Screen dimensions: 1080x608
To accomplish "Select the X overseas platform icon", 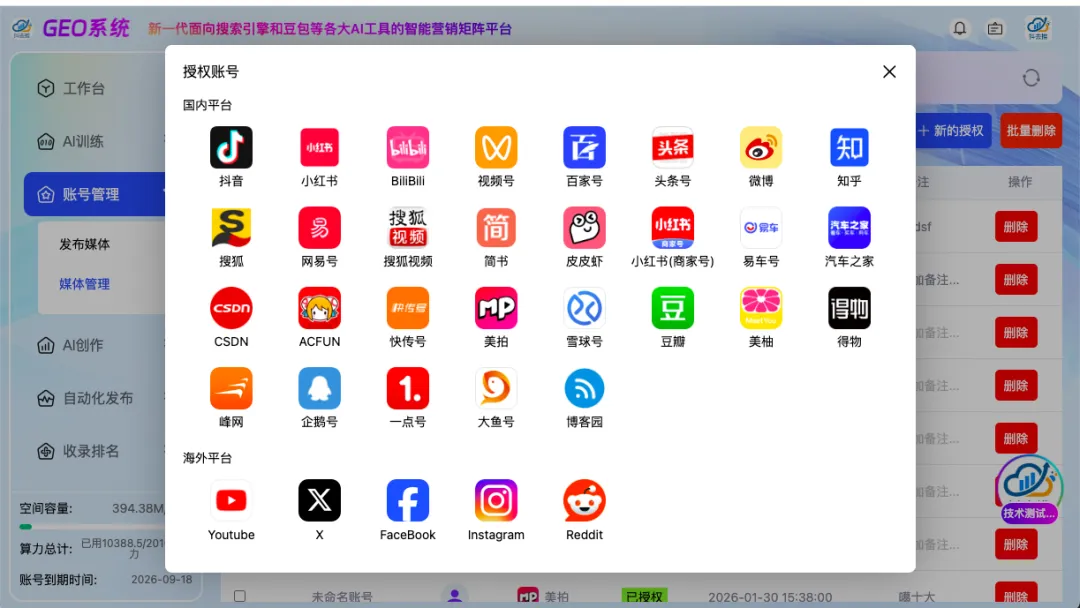I will pos(319,501).
